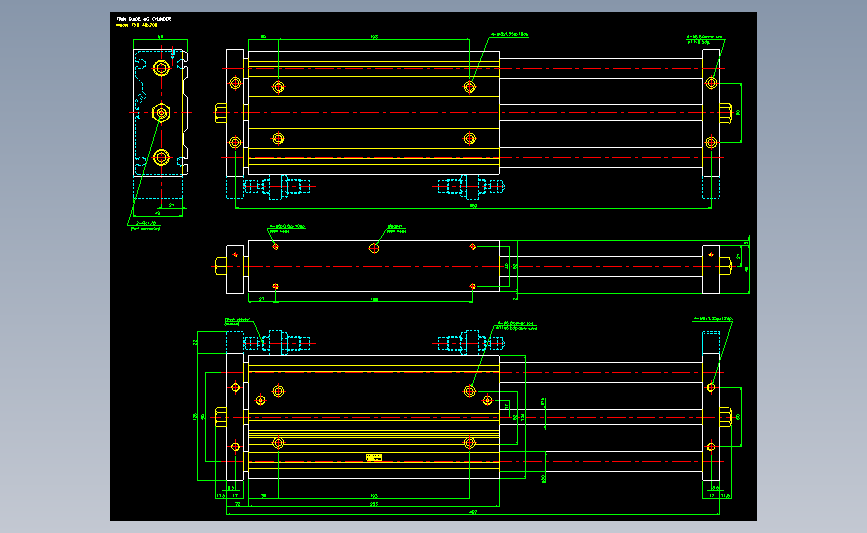Select the center hex nut in the end view
The height and width of the screenshot is (533, 867).
coord(161,113)
